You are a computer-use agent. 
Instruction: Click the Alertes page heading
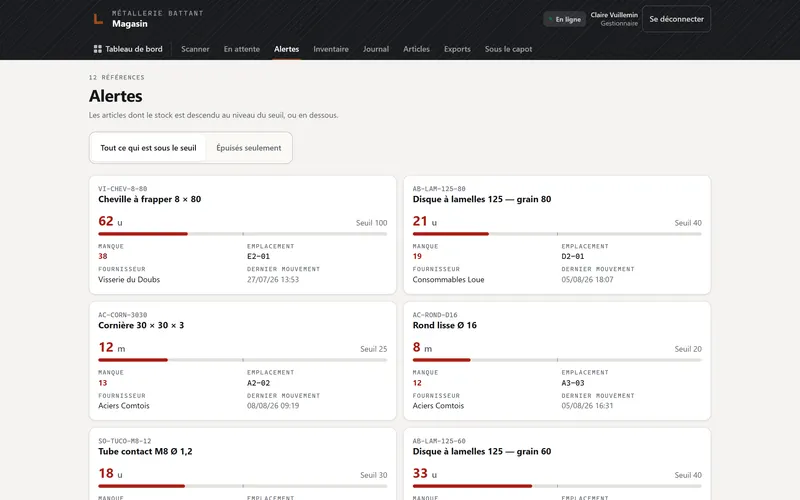tap(115, 96)
